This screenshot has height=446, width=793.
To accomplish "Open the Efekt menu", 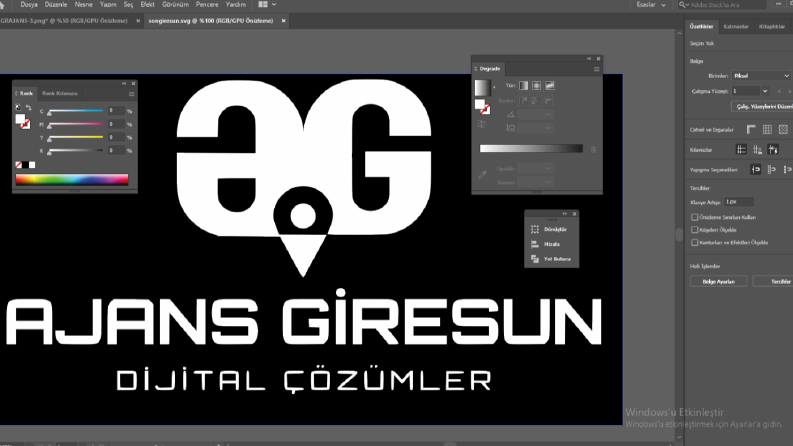I will 148,5.
